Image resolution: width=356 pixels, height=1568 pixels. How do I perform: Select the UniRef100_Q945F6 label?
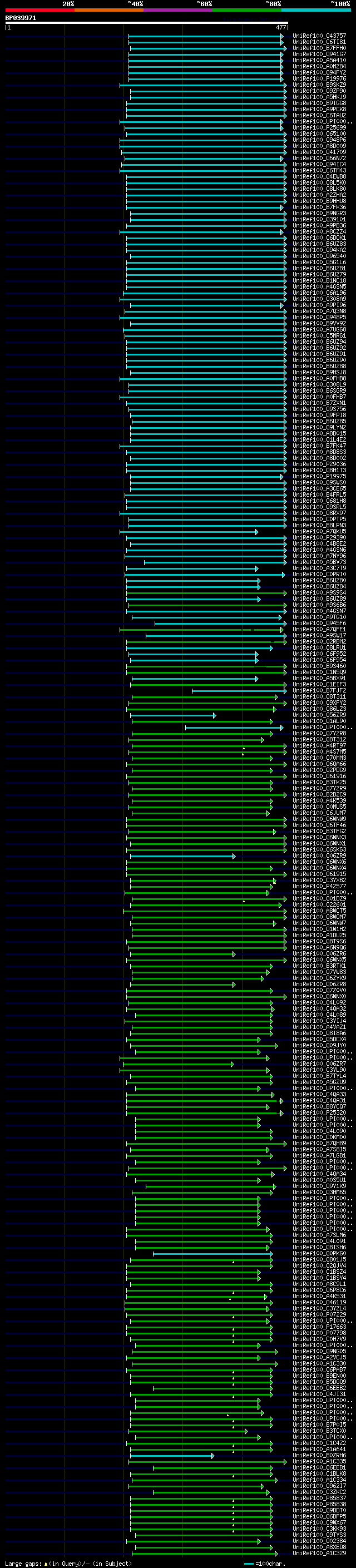coord(319,624)
